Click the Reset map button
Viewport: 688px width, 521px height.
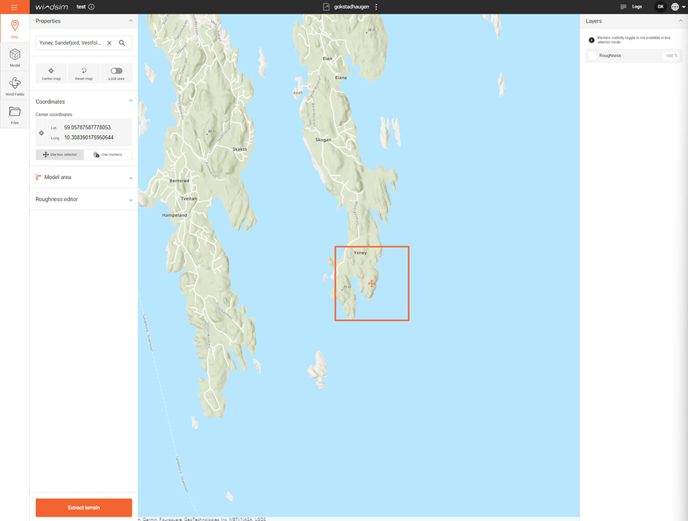(84, 73)
